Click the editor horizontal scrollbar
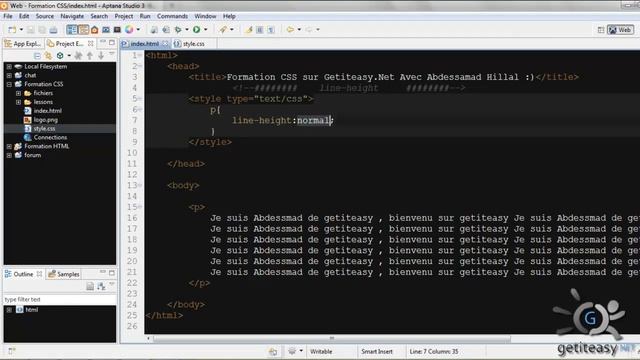Screen dimensions: 640x360 (x=331, y=338)
